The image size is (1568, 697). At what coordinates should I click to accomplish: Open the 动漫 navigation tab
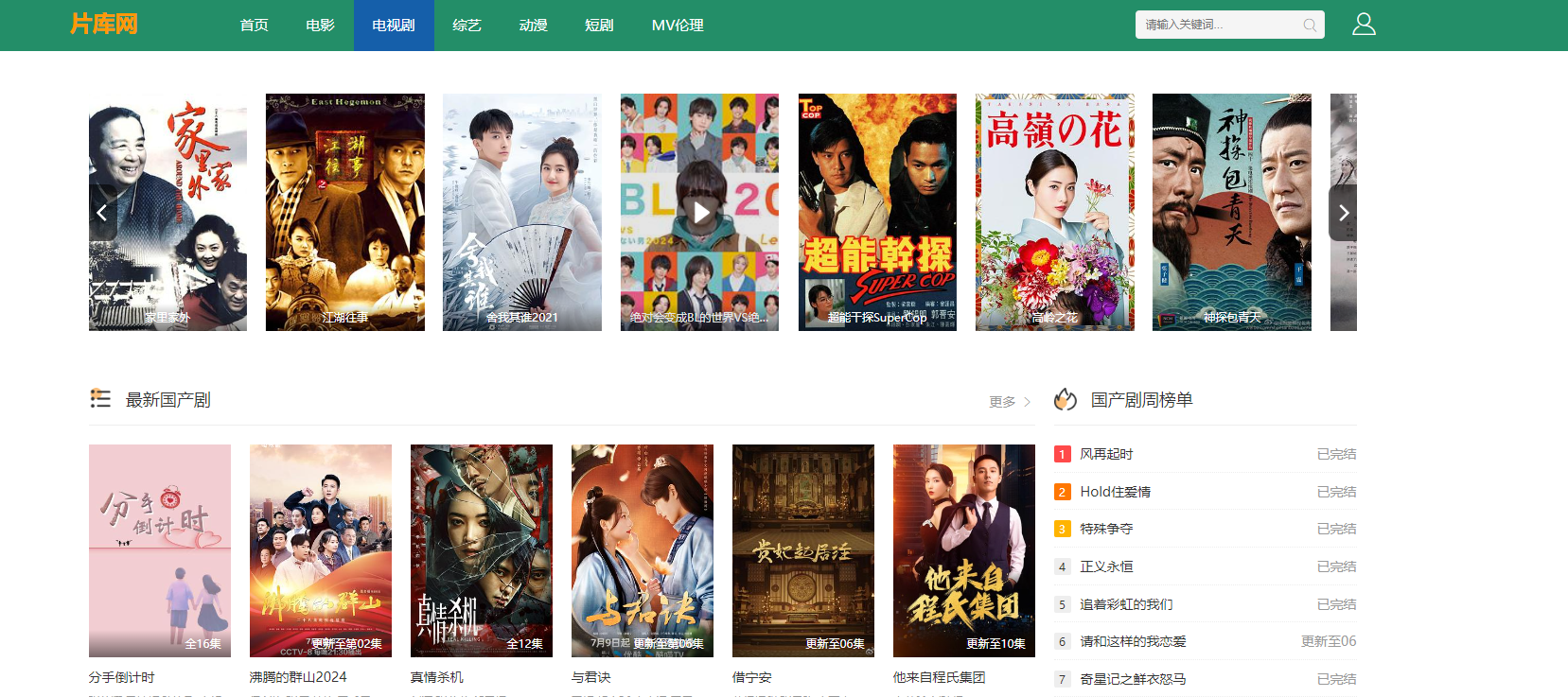(533, 25)
